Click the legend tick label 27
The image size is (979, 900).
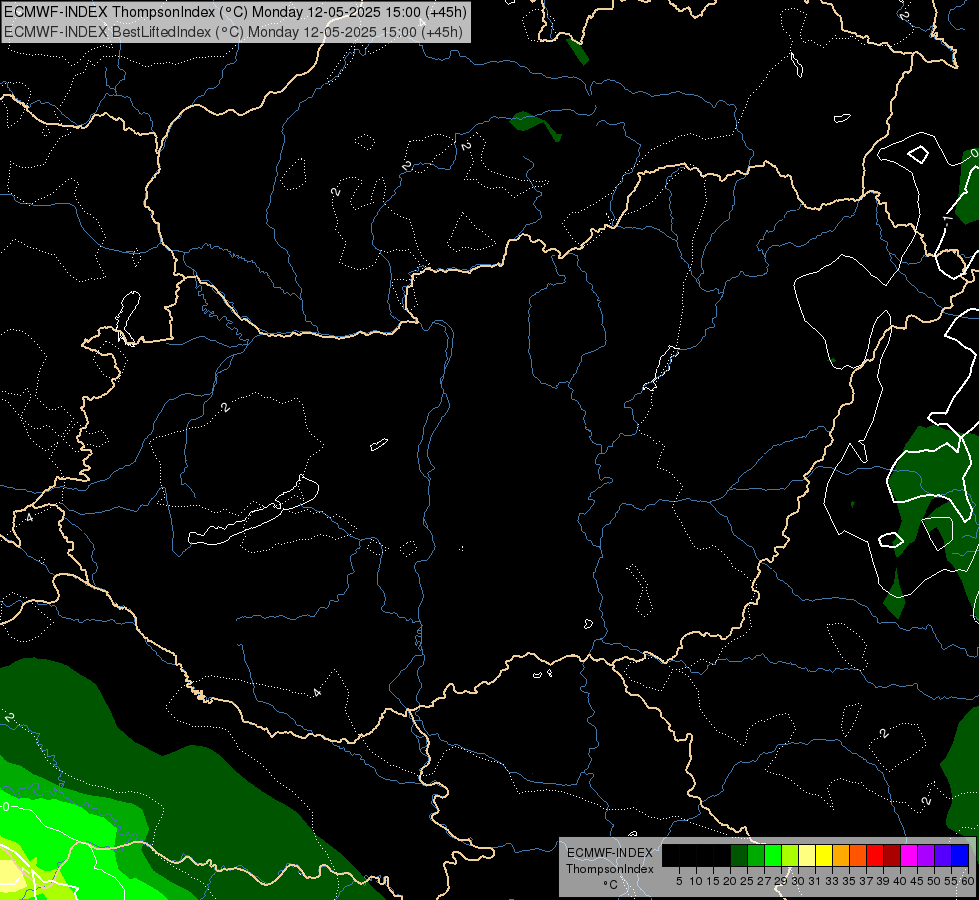coord(764,881)
